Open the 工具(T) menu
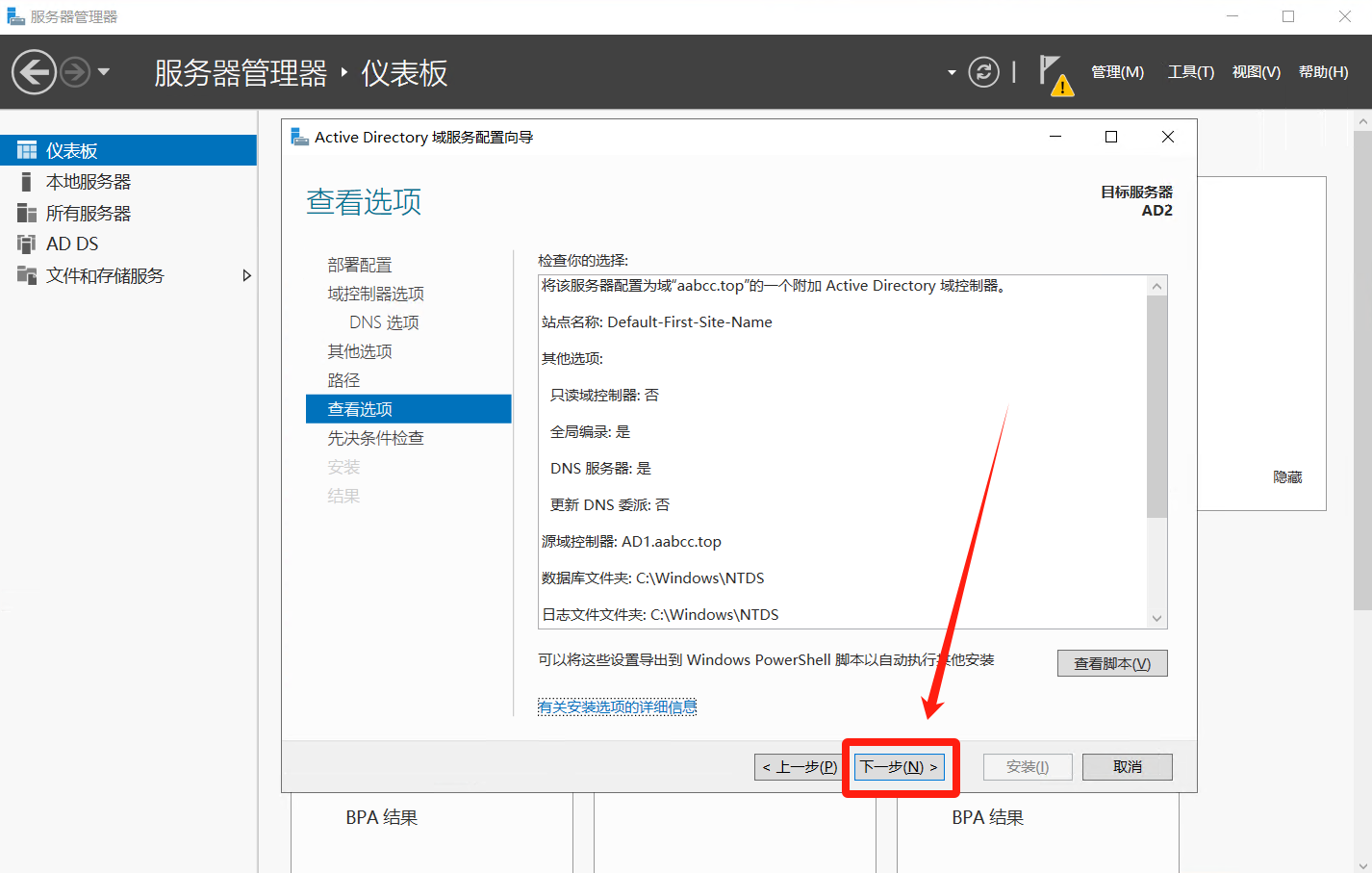The image size is (1372, 873). point(1190,72)
